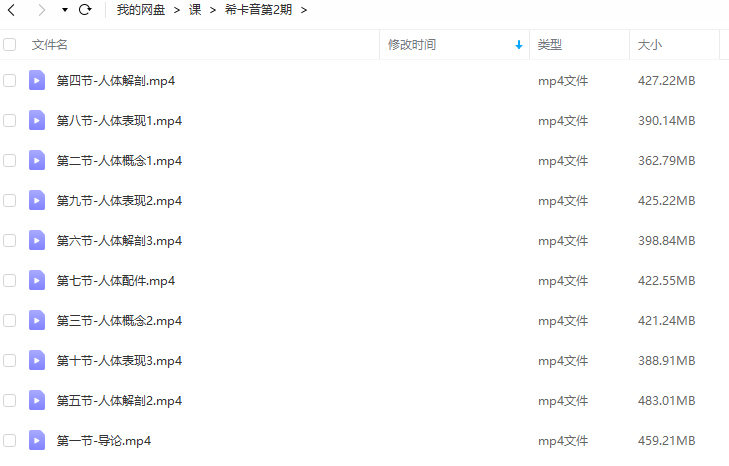This screenshot has width=729, height=466.
Task: Check the box for 第二节-人体概念1.mp4
Action: [x=9, y=160]
